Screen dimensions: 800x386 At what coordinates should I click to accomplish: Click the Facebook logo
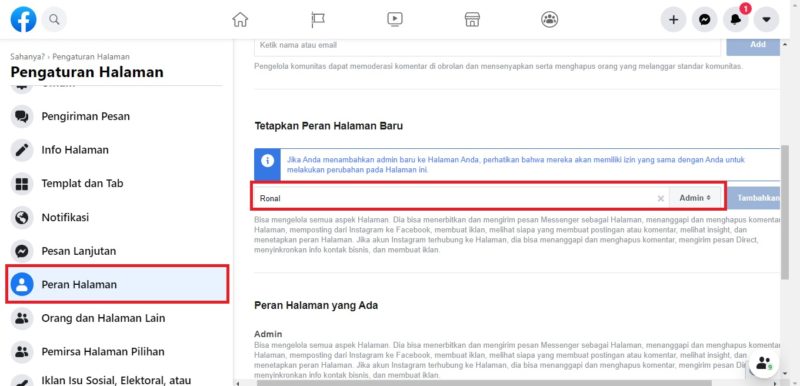coord(23,20)
